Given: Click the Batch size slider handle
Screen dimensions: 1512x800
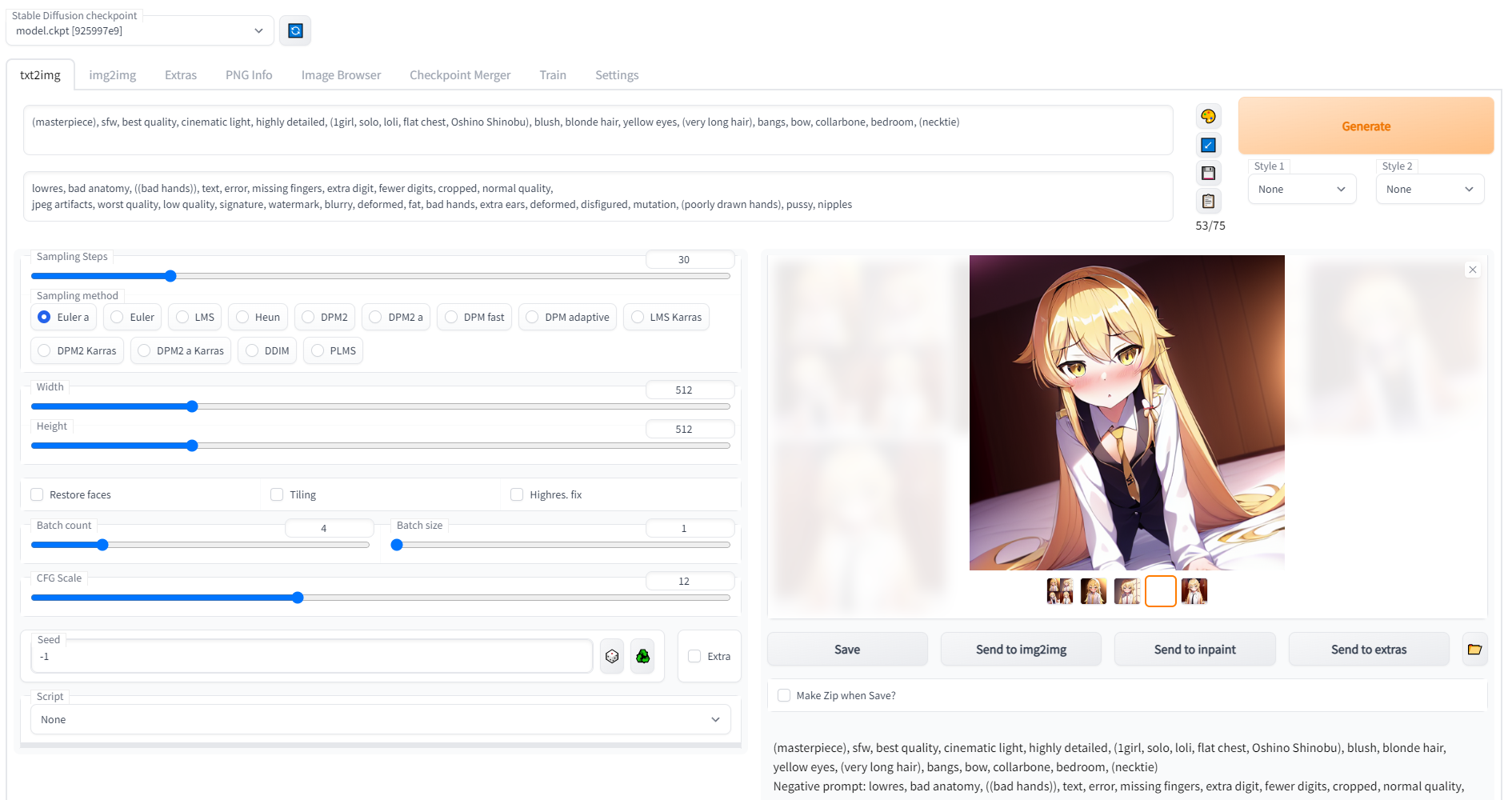Looking at the screenshot, I should (397, 545).
